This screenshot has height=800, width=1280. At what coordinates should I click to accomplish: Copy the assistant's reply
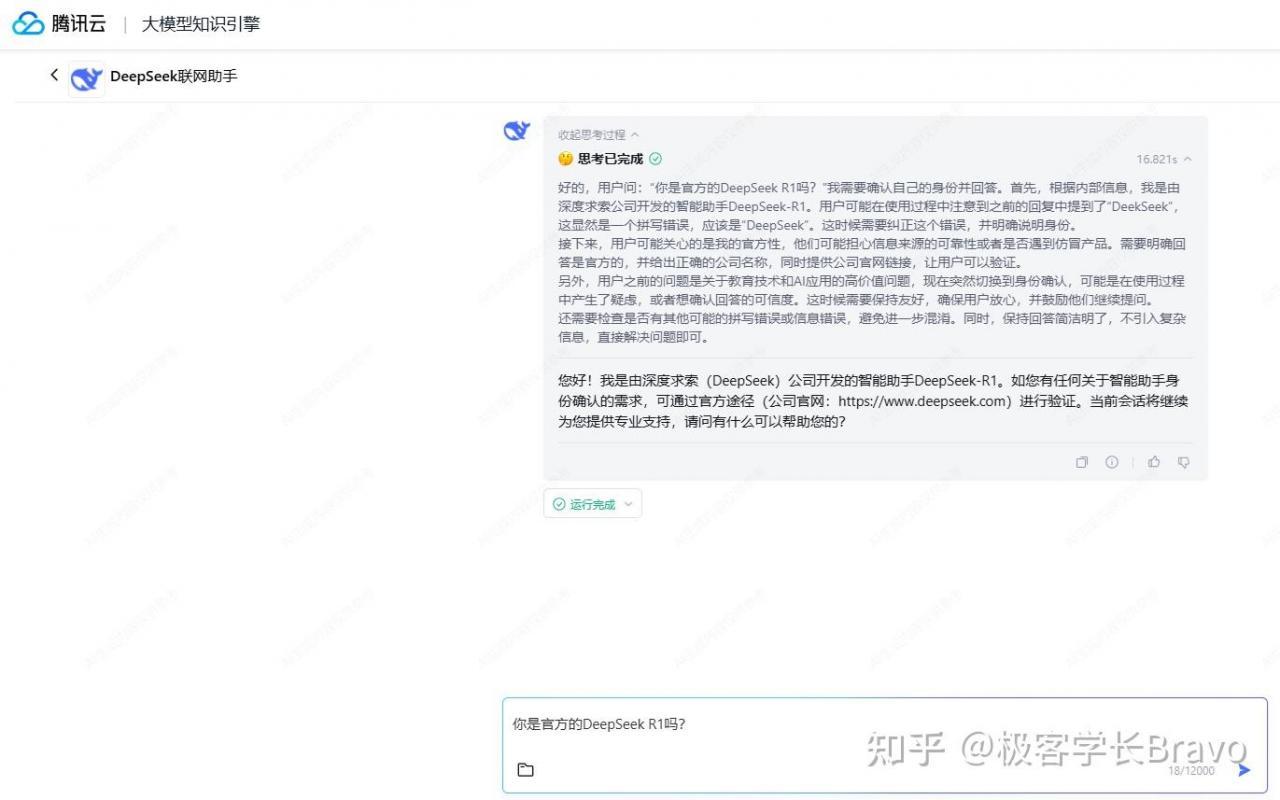pyautogui.click(x=1081, y=462)
